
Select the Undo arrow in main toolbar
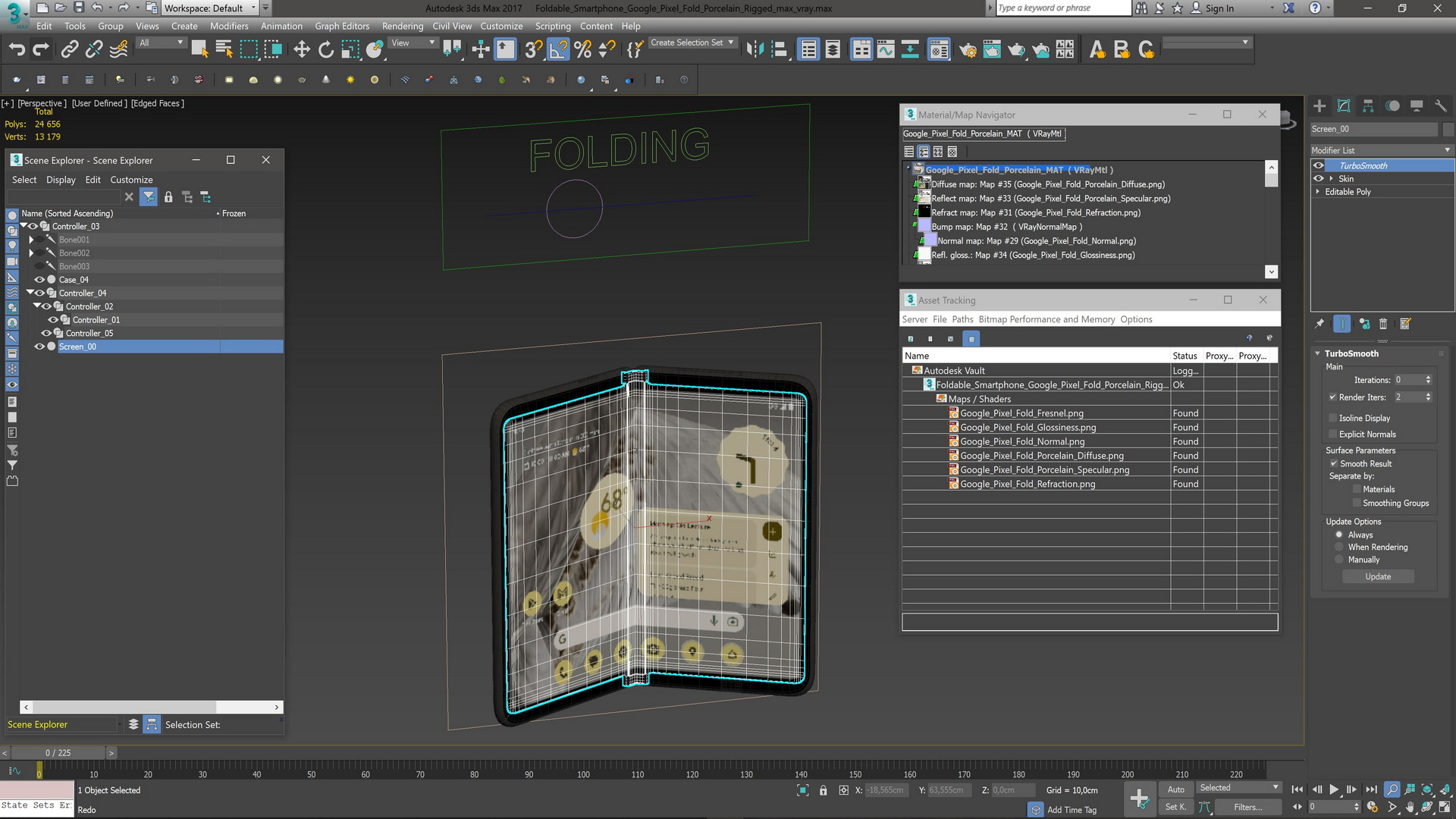pyautogui.click(x=17, y=50)
